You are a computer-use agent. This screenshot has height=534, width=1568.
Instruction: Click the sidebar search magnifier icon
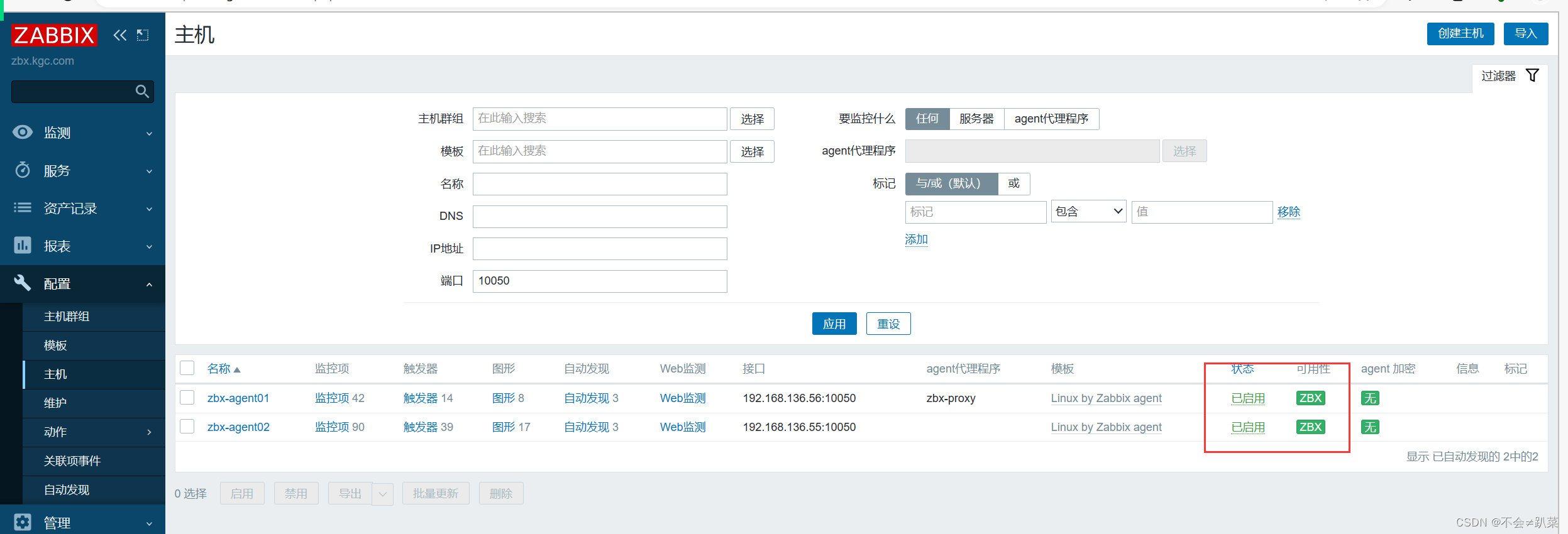pyautogui.click(x=143, y=92)
